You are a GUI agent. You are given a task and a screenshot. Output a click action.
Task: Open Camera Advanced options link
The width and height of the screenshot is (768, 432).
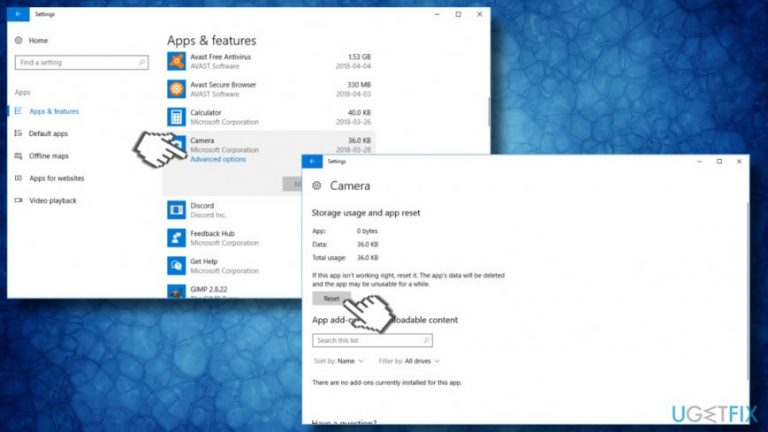click(218, 159)
